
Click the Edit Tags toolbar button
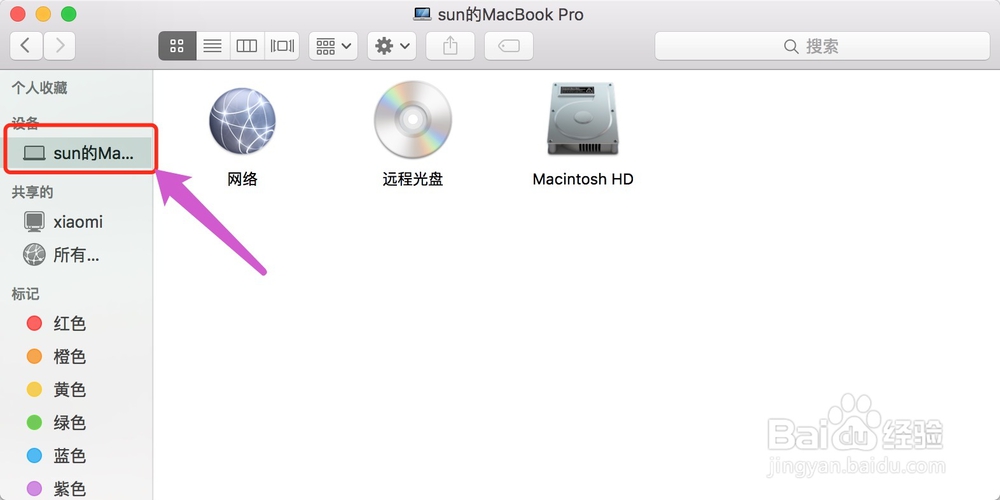[509, 46]
